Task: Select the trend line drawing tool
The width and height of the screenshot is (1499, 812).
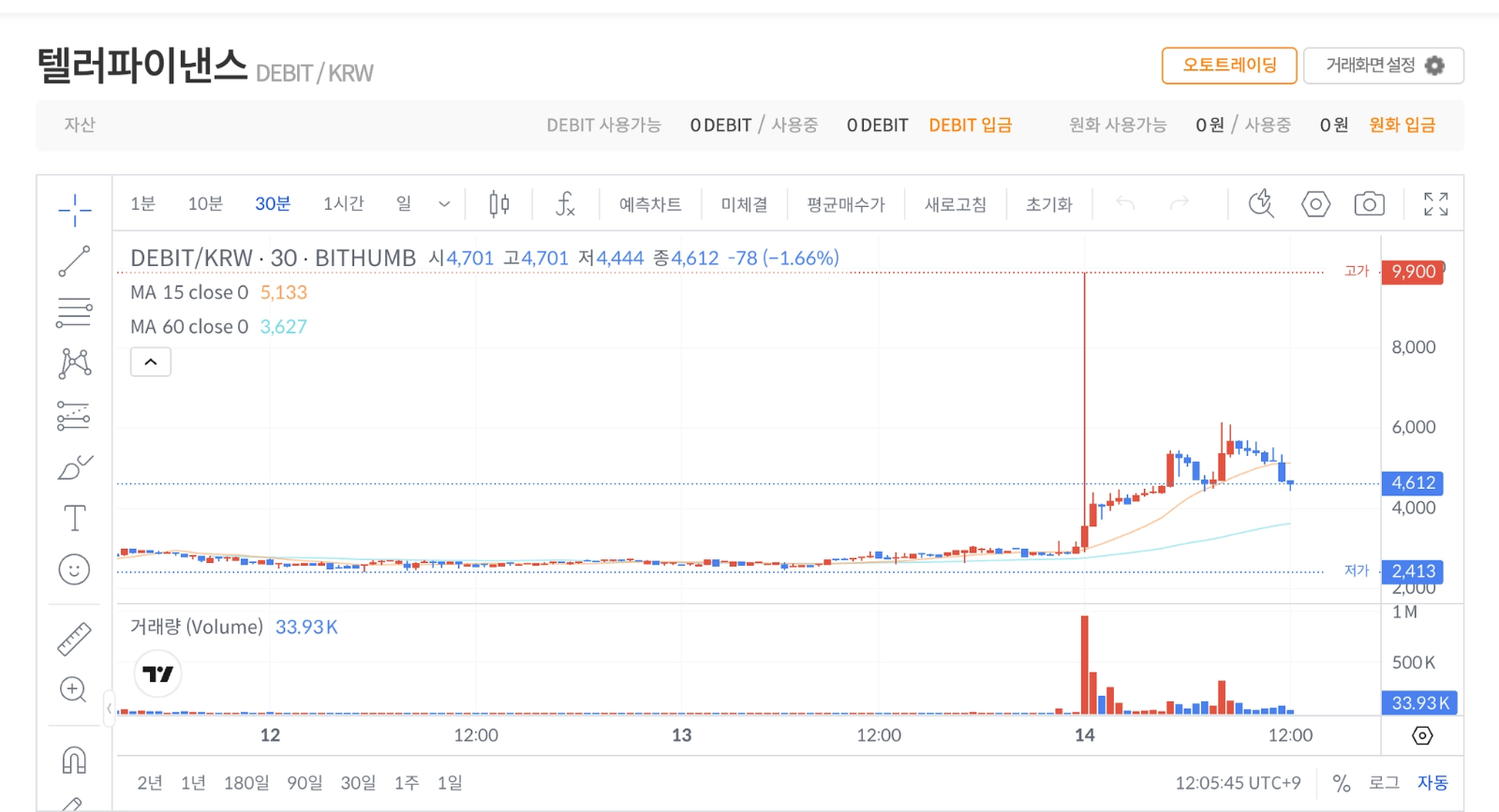Action: point(74,261)
